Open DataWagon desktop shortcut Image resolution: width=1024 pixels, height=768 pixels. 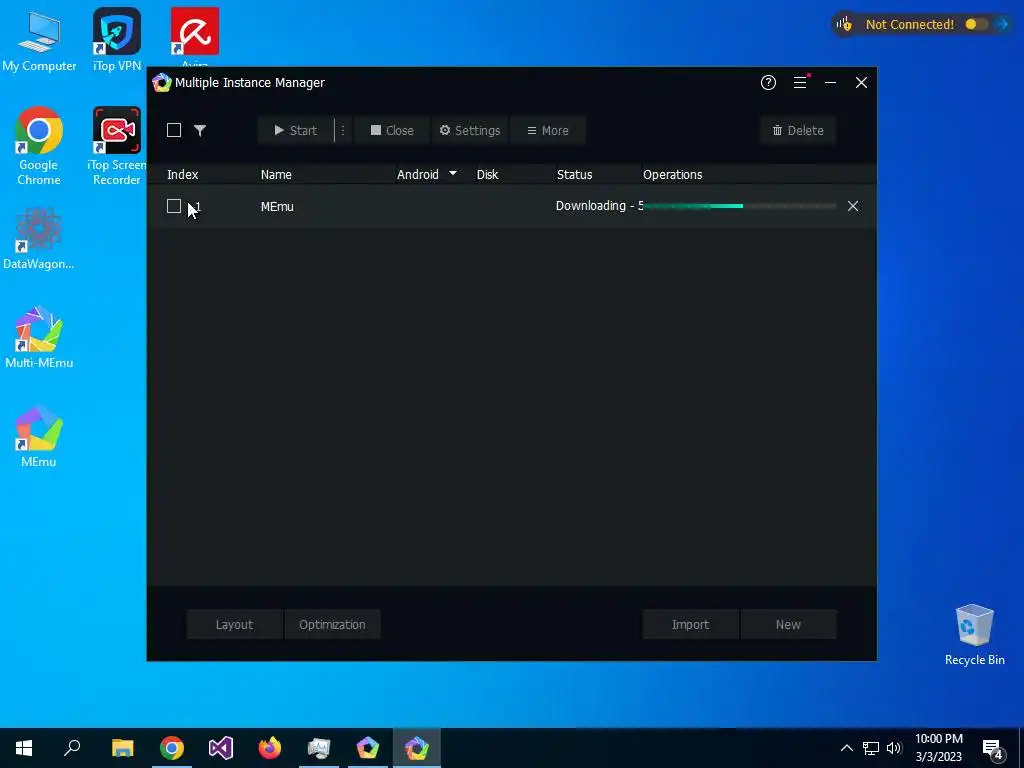click(x=39, y=238)
